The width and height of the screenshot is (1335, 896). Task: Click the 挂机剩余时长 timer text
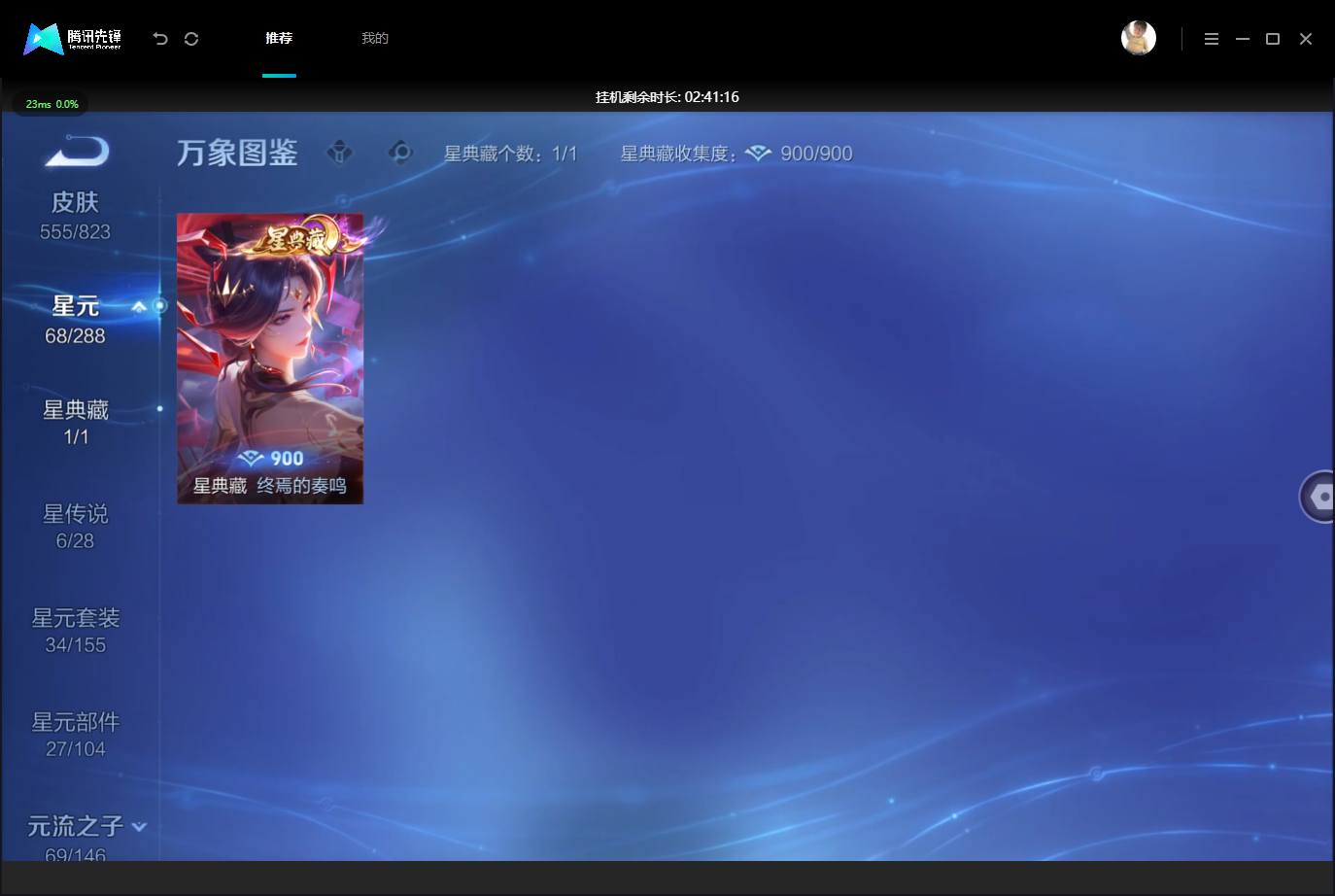coord(667,97)
